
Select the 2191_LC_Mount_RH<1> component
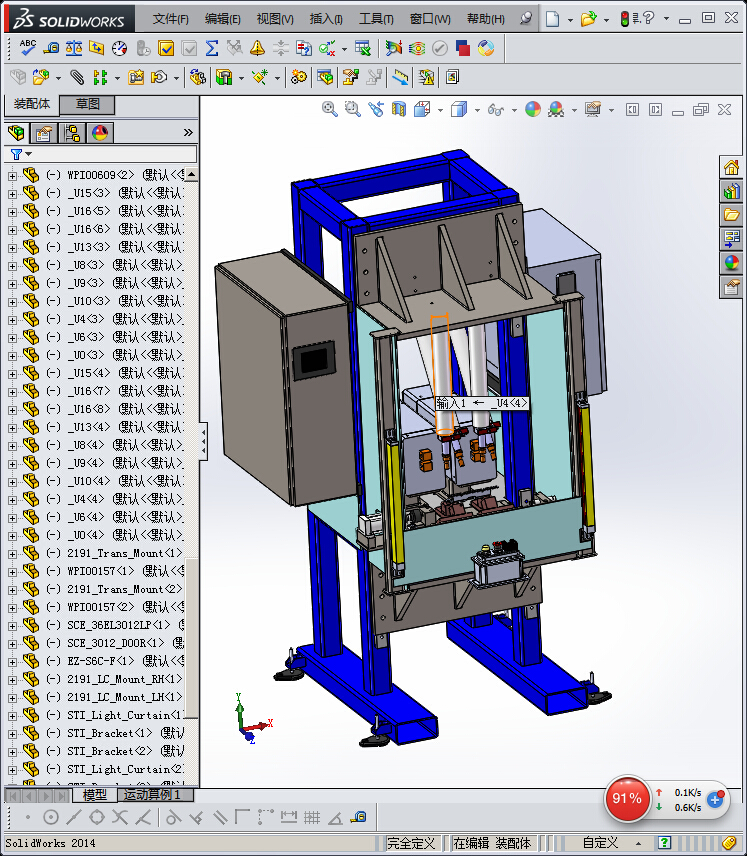coord(124,679)
